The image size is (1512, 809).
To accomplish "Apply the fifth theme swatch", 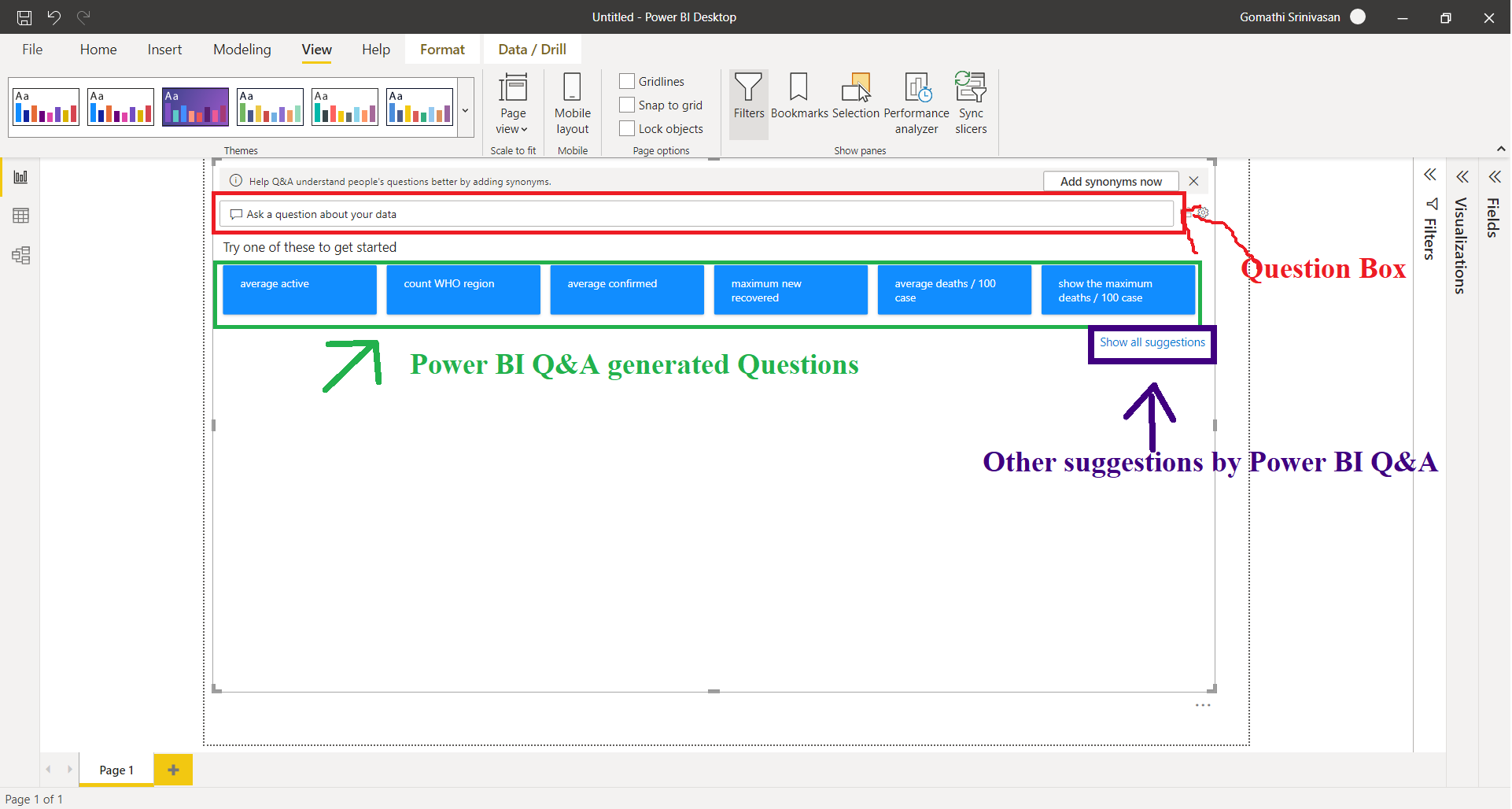I will point(345,107).
